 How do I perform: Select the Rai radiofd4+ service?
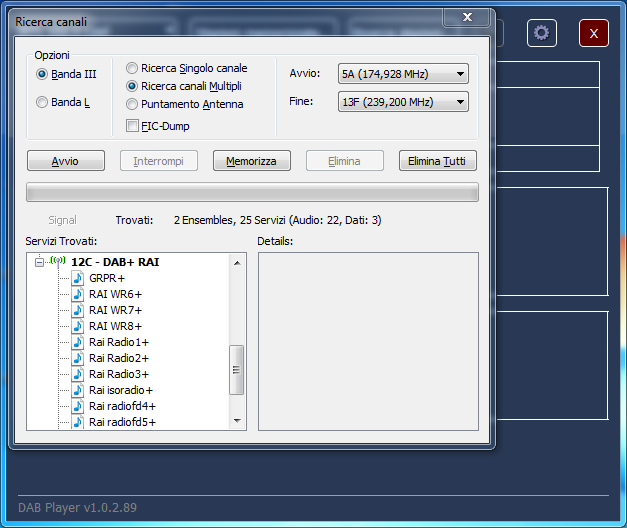[122, 406]
